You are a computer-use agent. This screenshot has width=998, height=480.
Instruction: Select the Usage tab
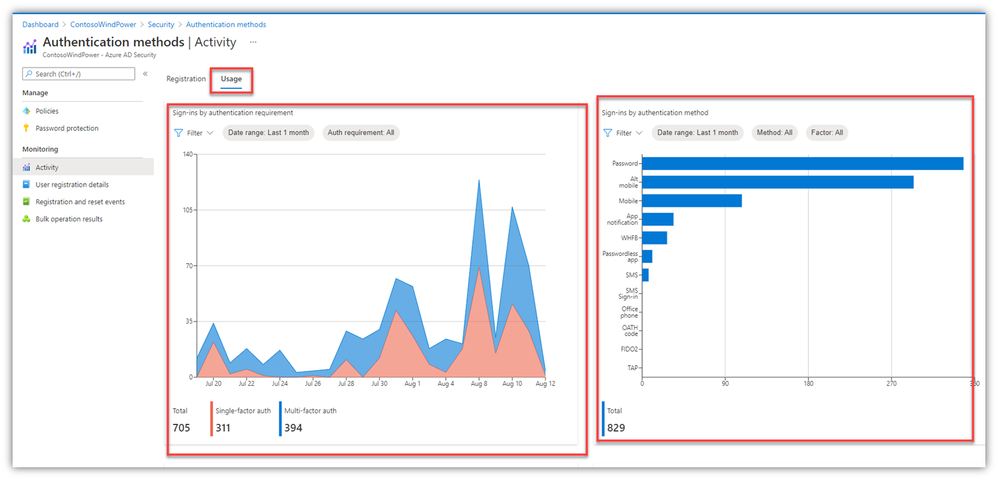tap(231, 80)
